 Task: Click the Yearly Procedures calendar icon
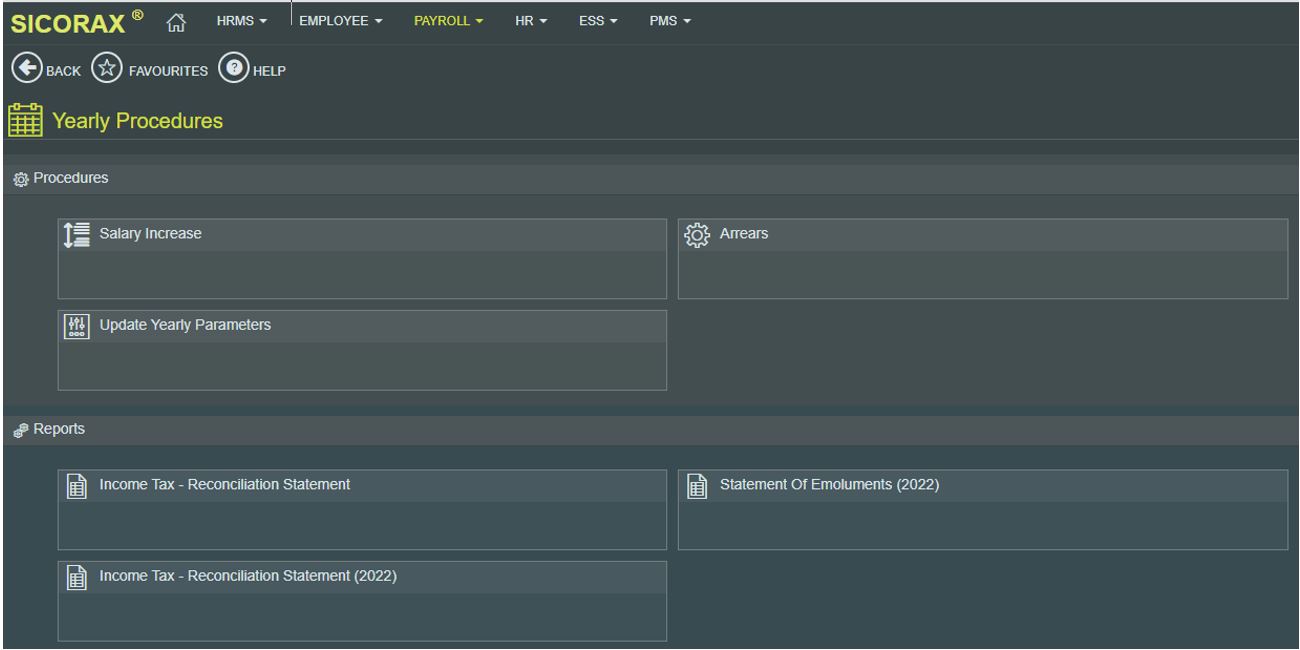point(25,120)
